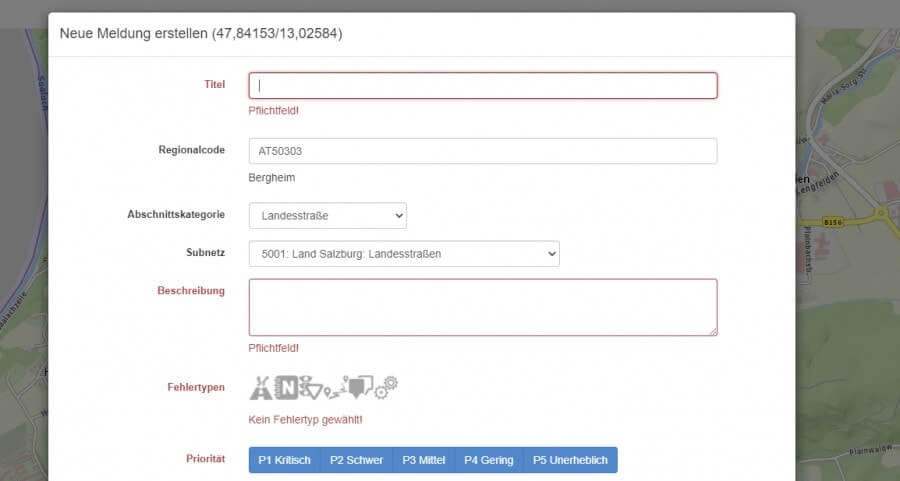Click inside the Beschreibung text area
Screen dimensions: 900x481
pos(482,306)
